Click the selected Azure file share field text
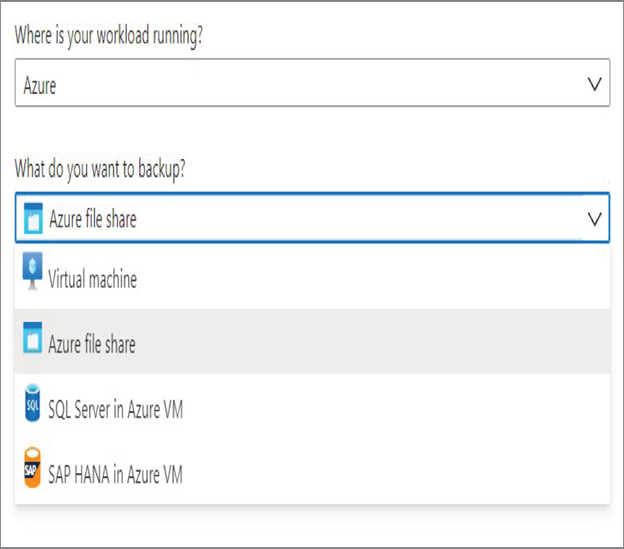This screenshot has width=624, height=549. [x=93, y=219]
